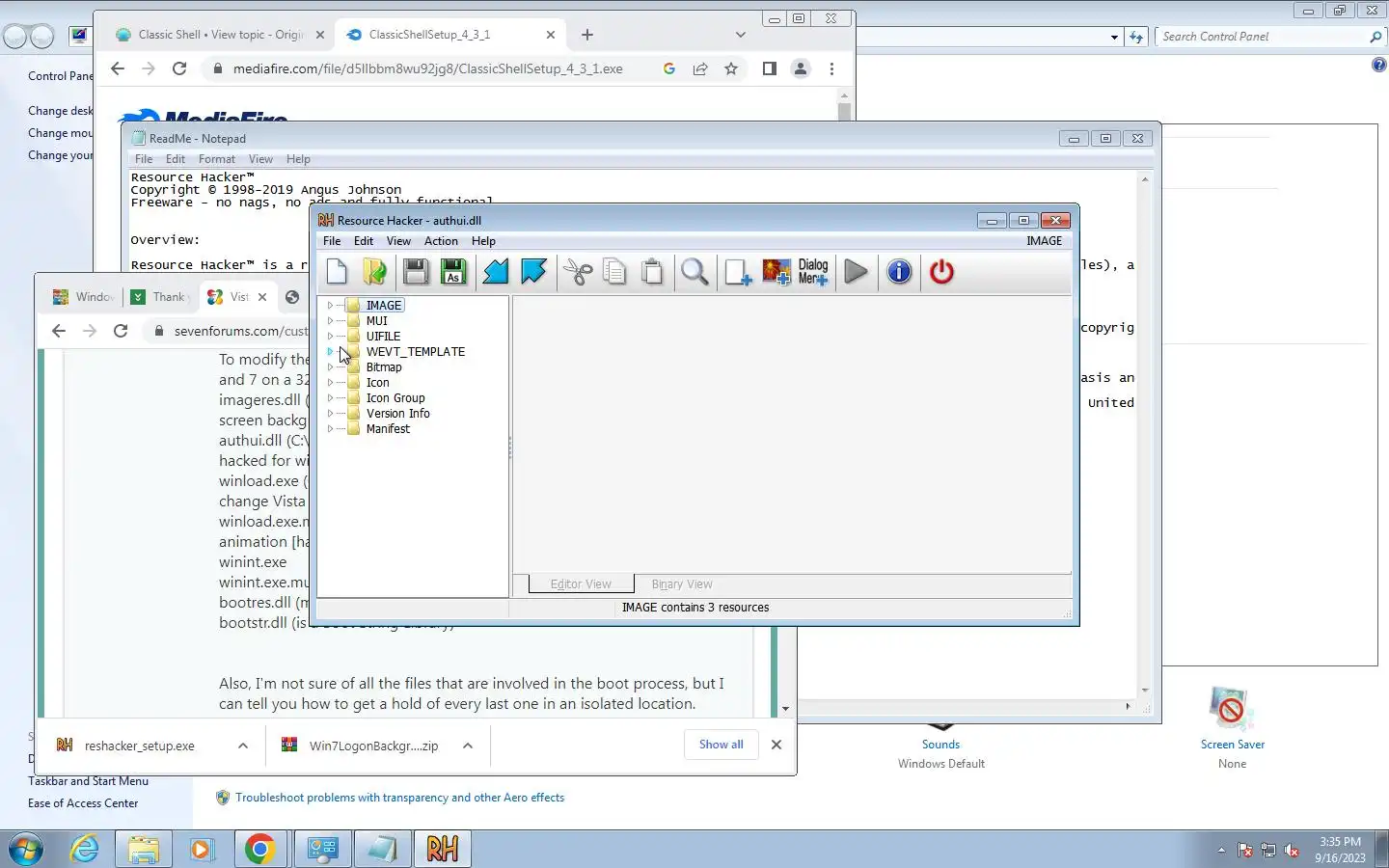Save the file using the floppy disk icon
The width and height of the screenshot is (1389, 868).
416,272
